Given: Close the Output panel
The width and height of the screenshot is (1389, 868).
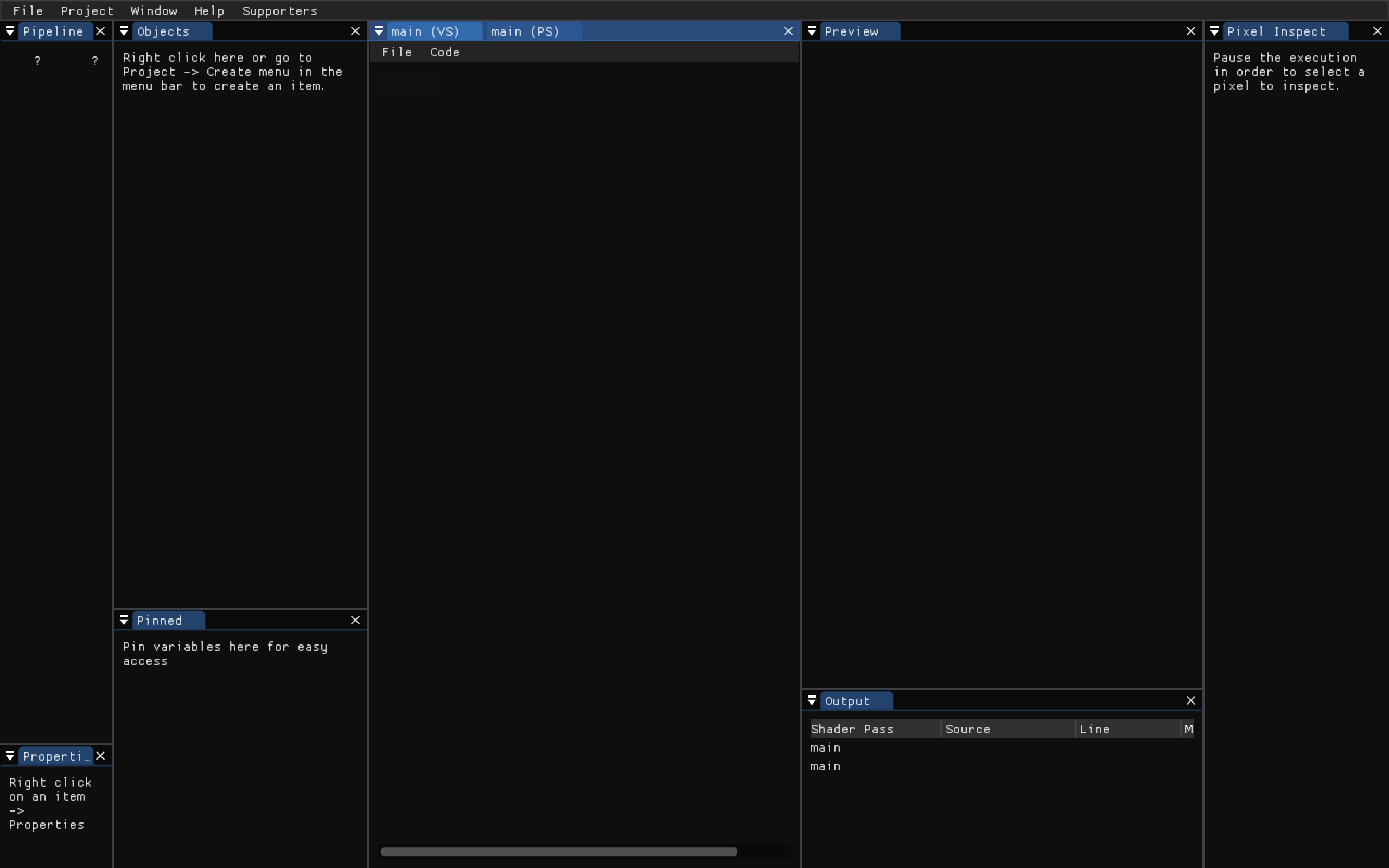Looking at the screenshot, I should pyautogui.click(x=1191, y=700).
